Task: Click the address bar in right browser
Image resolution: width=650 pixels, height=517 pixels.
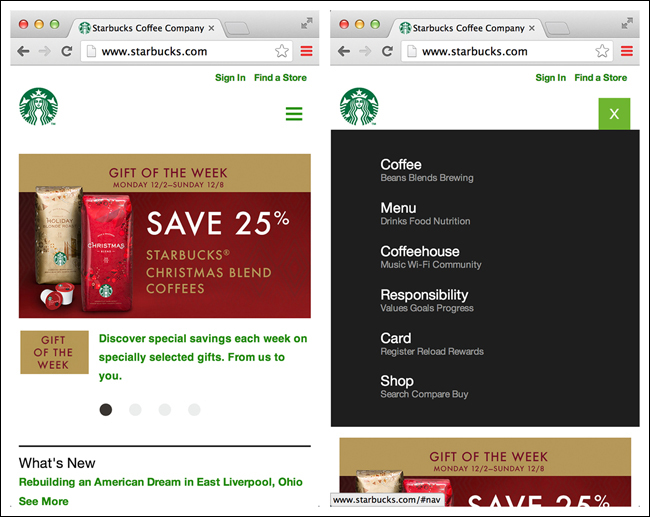Action: [507, 51]
